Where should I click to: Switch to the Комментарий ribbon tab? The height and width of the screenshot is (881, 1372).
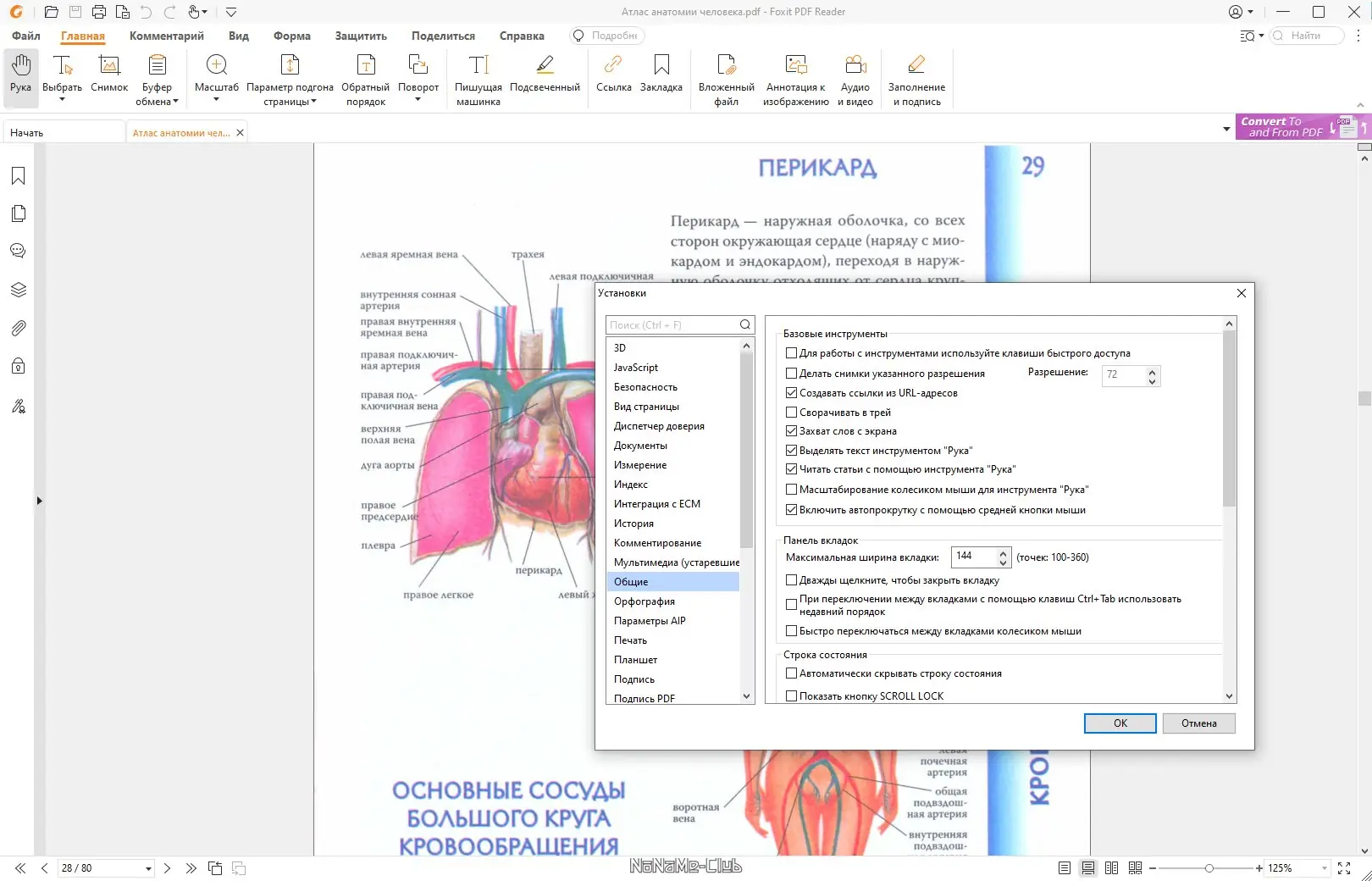pos(167,36)
